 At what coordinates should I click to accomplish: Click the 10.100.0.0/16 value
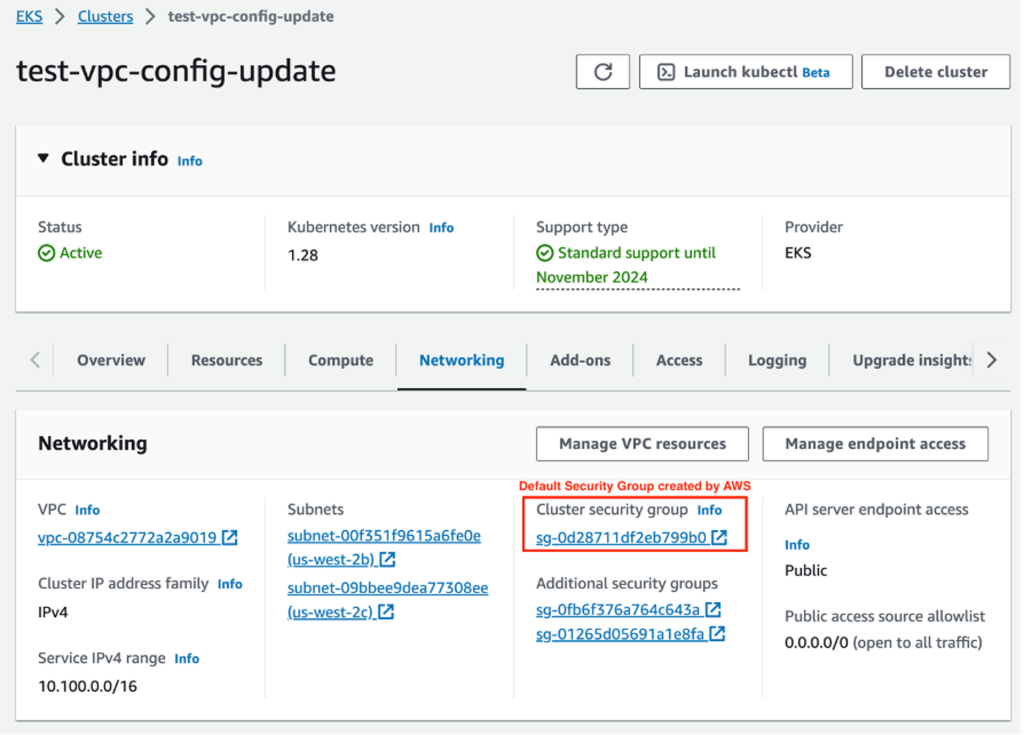88,687
